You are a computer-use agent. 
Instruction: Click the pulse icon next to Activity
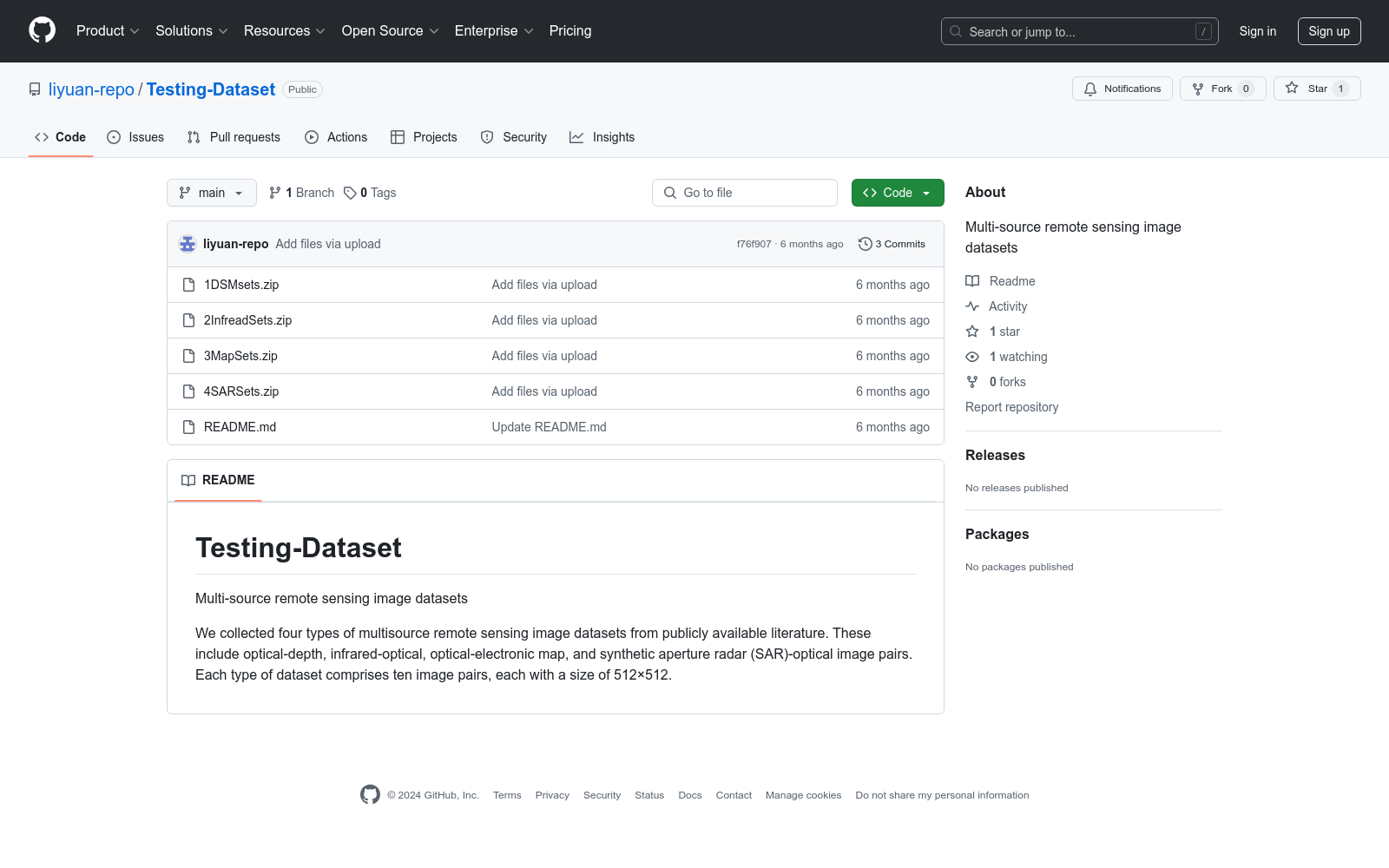tap(972, 306)
